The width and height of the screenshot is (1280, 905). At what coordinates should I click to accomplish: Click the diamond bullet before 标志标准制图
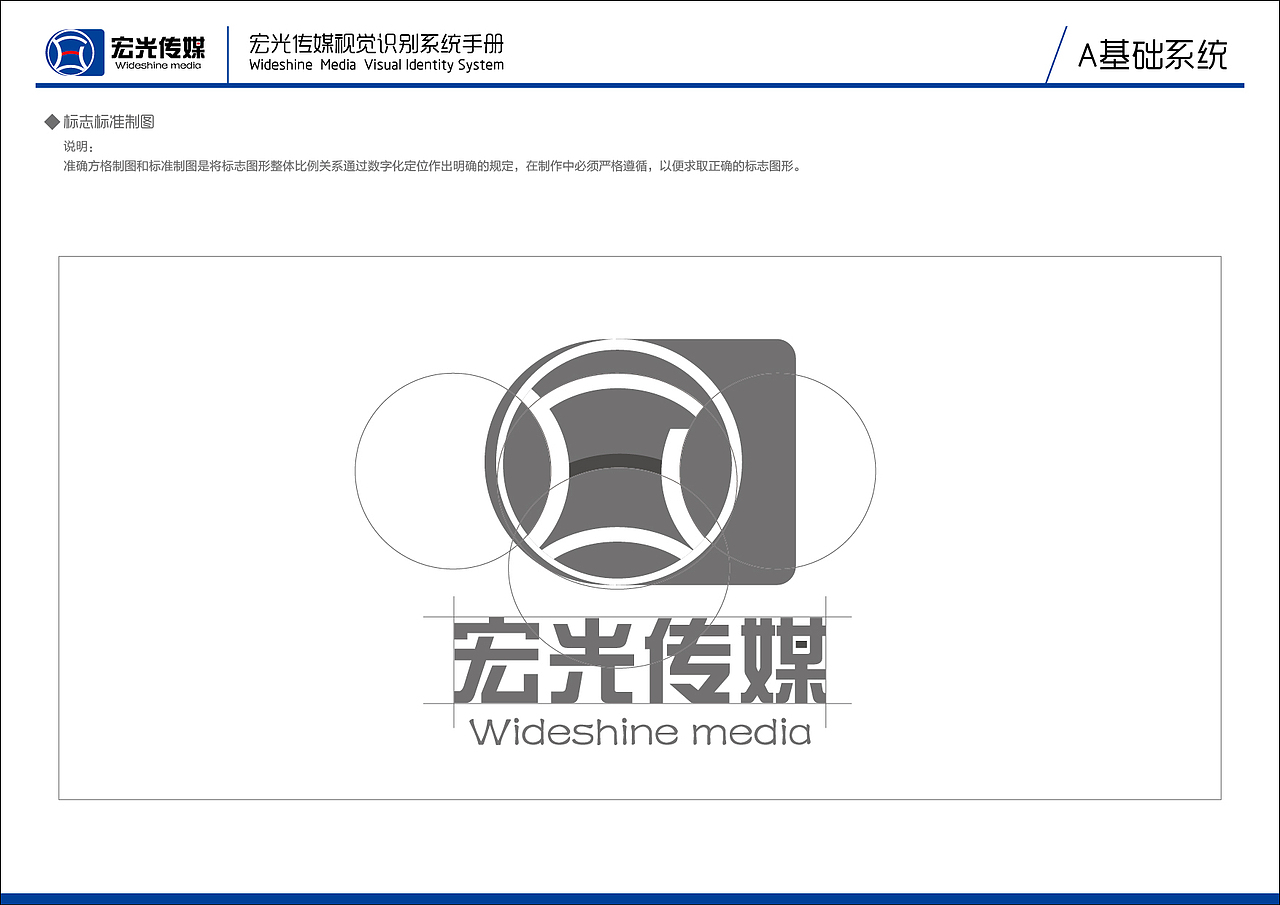click(47, 121)
